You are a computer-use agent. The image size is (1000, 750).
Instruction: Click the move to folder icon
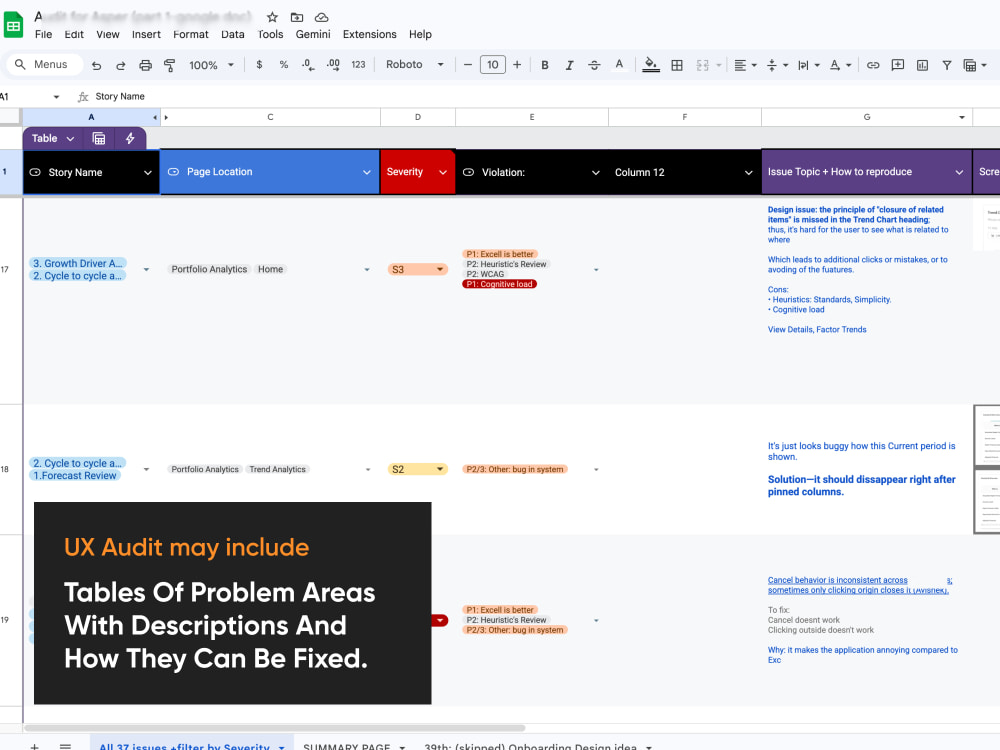pyautogui.click(x=297, y=17)
